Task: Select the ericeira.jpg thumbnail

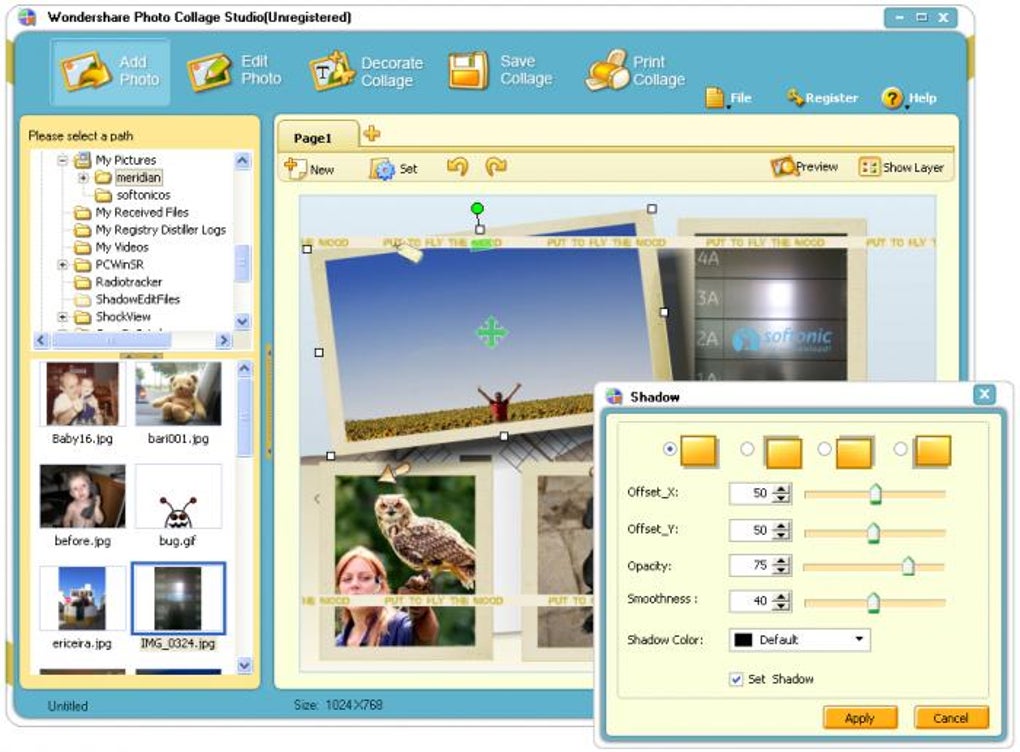Action: [x=82, y=598]
